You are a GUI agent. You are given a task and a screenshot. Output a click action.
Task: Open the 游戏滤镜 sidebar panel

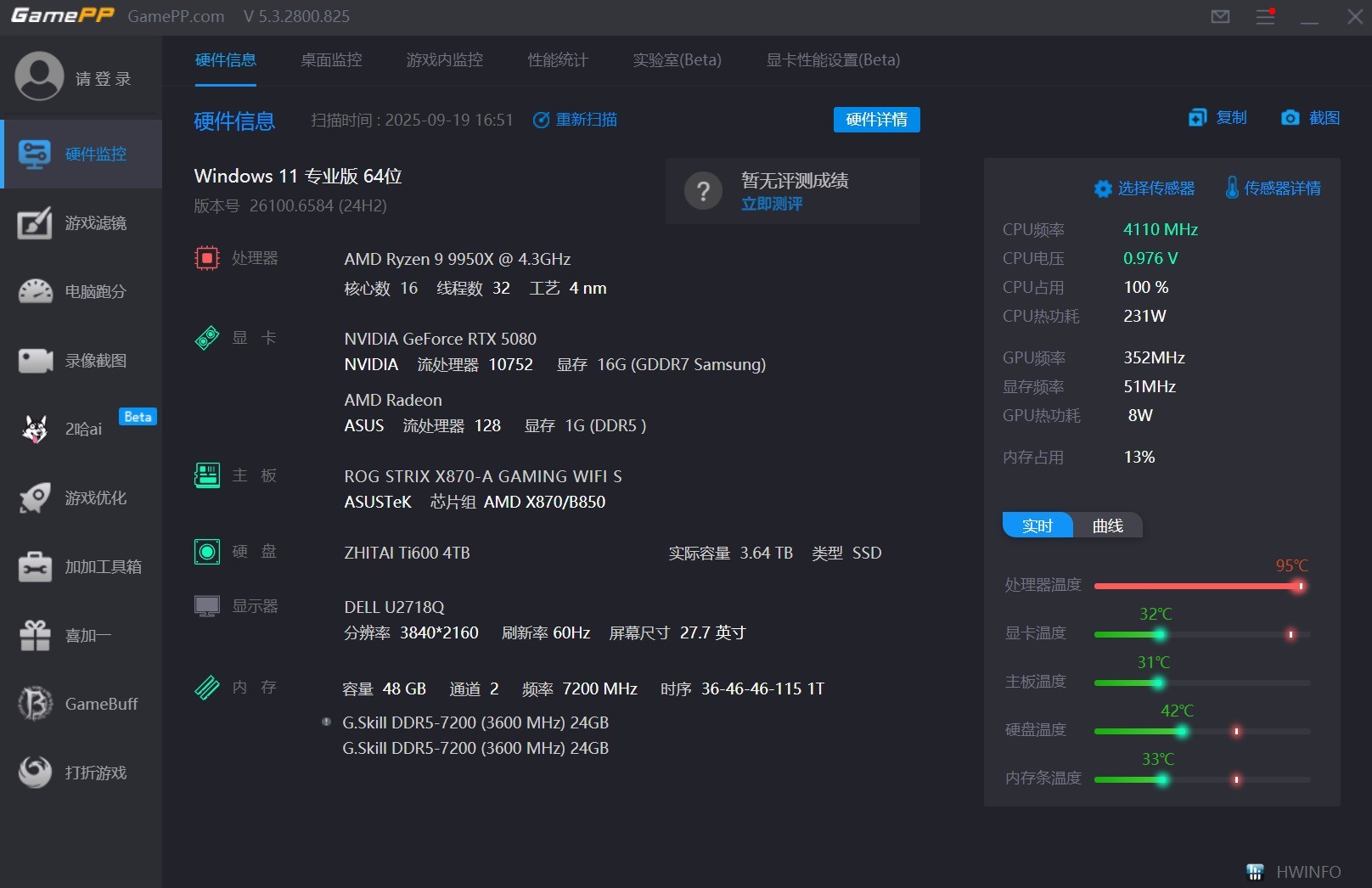pos(81,223)
